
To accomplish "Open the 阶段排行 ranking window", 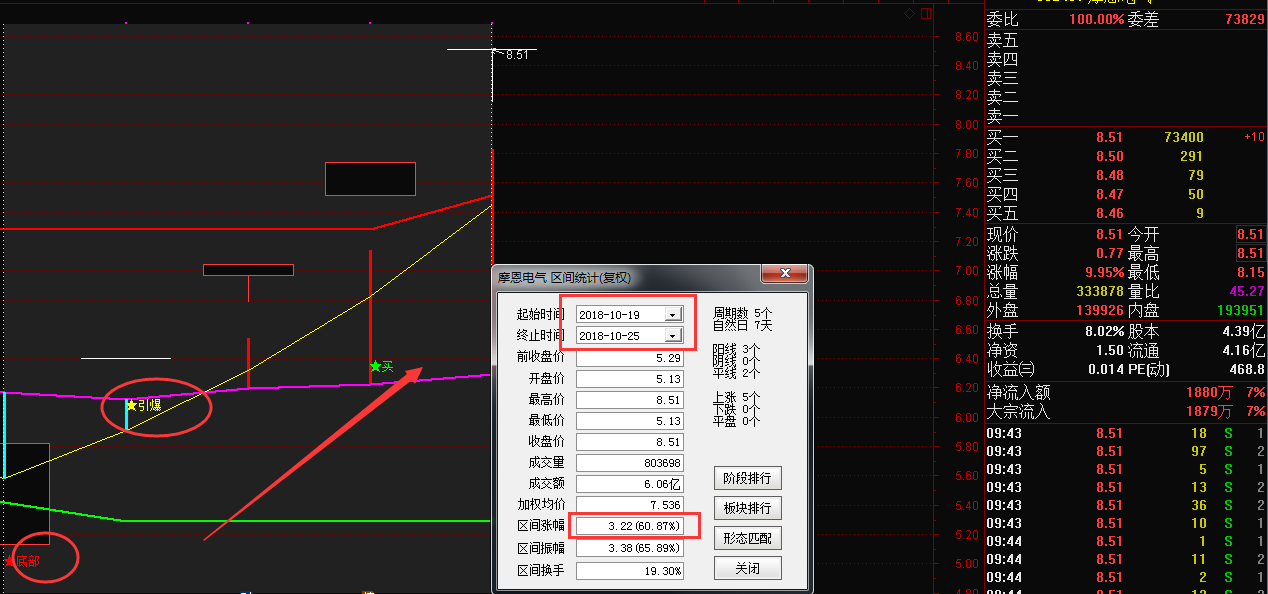I will [746, 478].
